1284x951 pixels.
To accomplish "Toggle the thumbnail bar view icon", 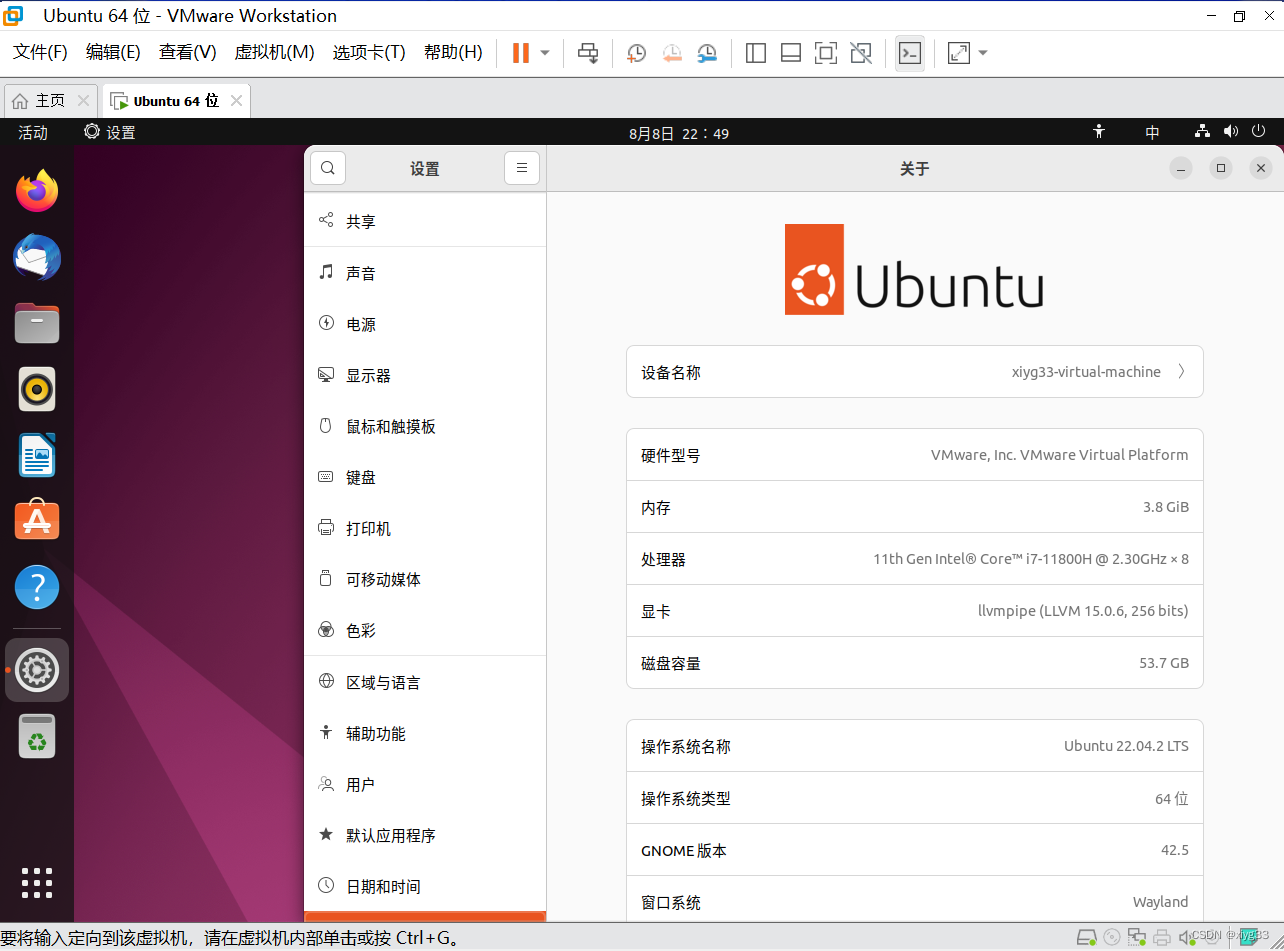I will 791,53.
